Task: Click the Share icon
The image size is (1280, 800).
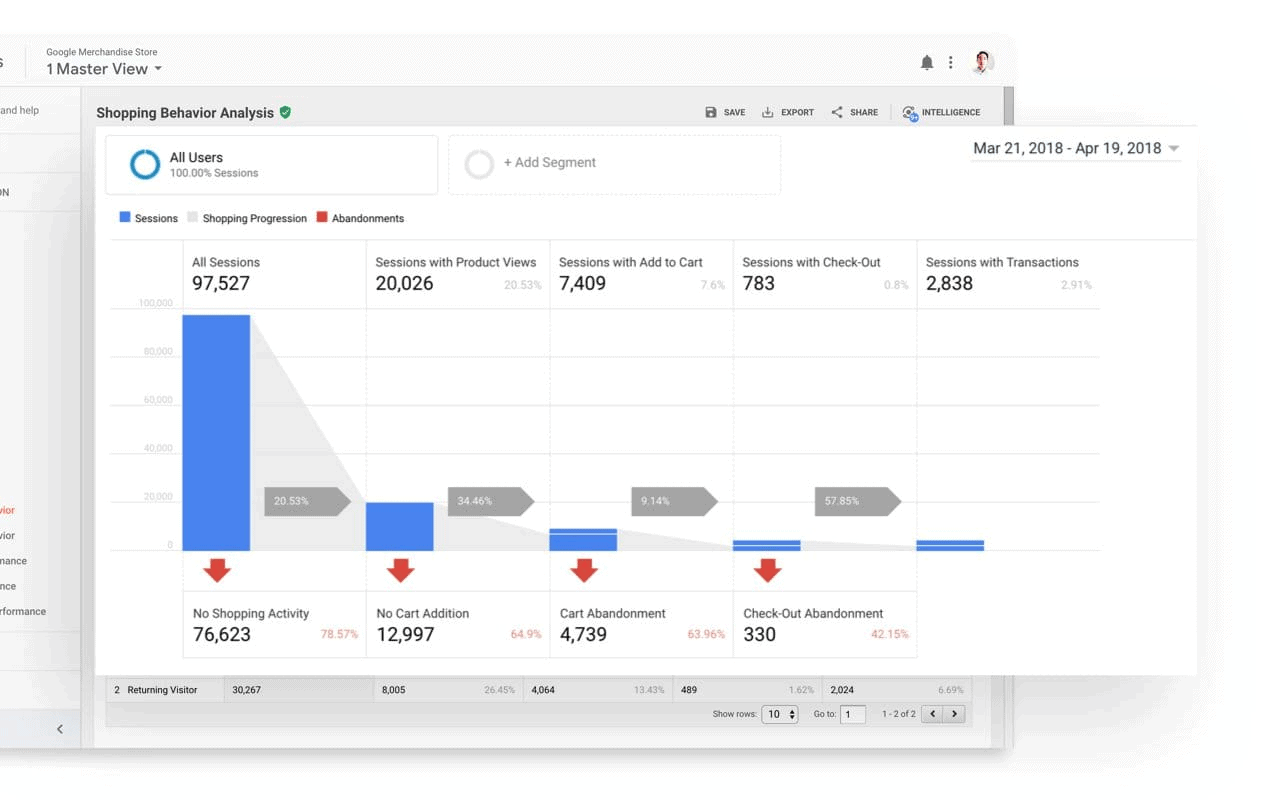Action: click(837, 113)
